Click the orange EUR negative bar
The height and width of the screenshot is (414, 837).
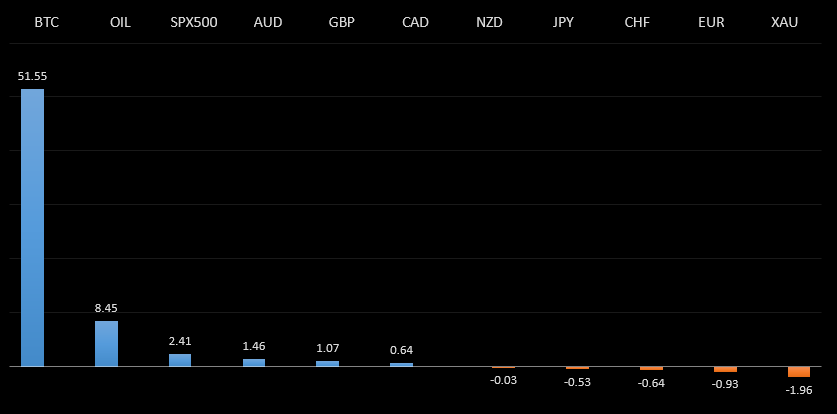(x=725, y=369)
